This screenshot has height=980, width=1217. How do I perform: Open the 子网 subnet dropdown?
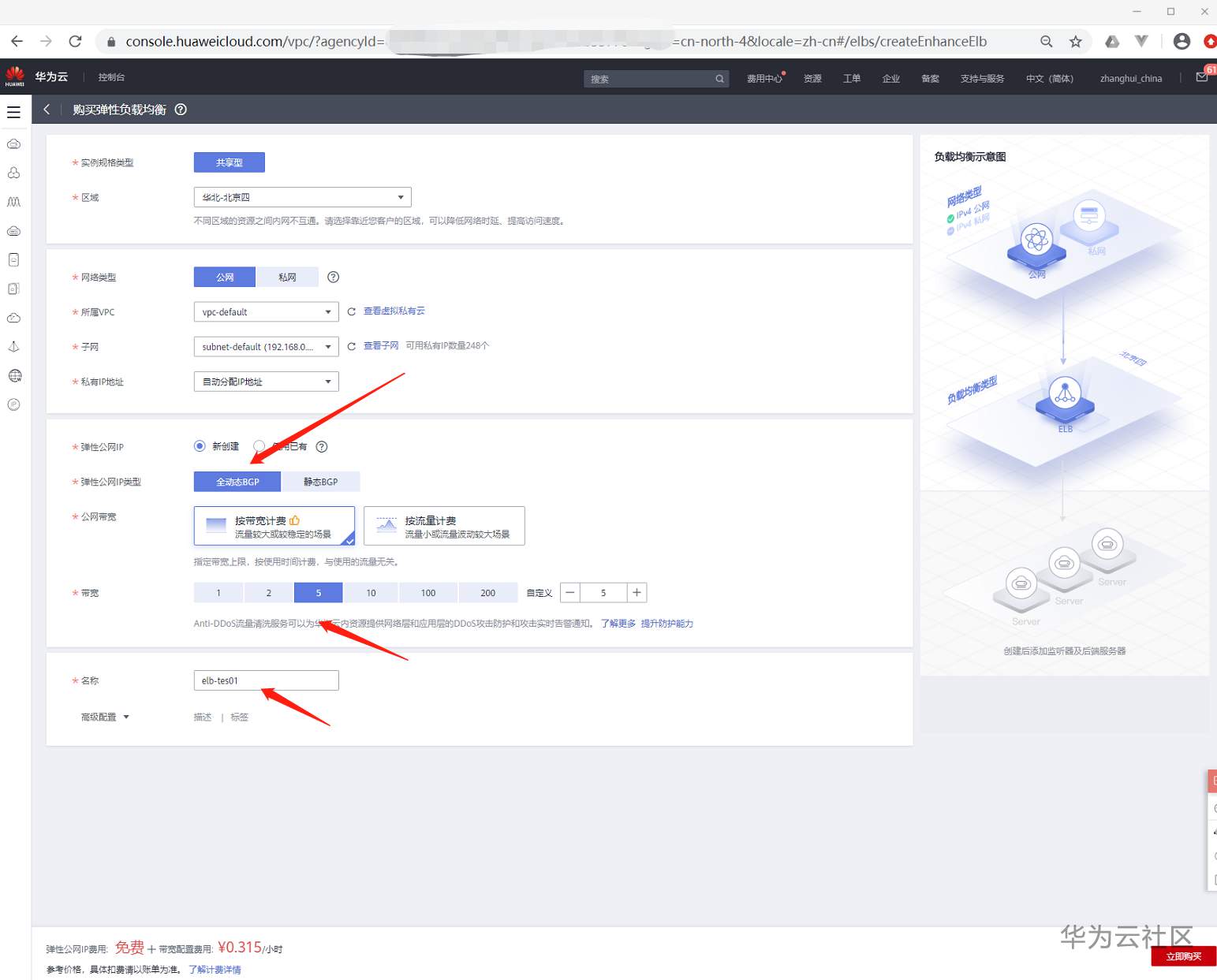pyautogui.click(x=267, y=347)
